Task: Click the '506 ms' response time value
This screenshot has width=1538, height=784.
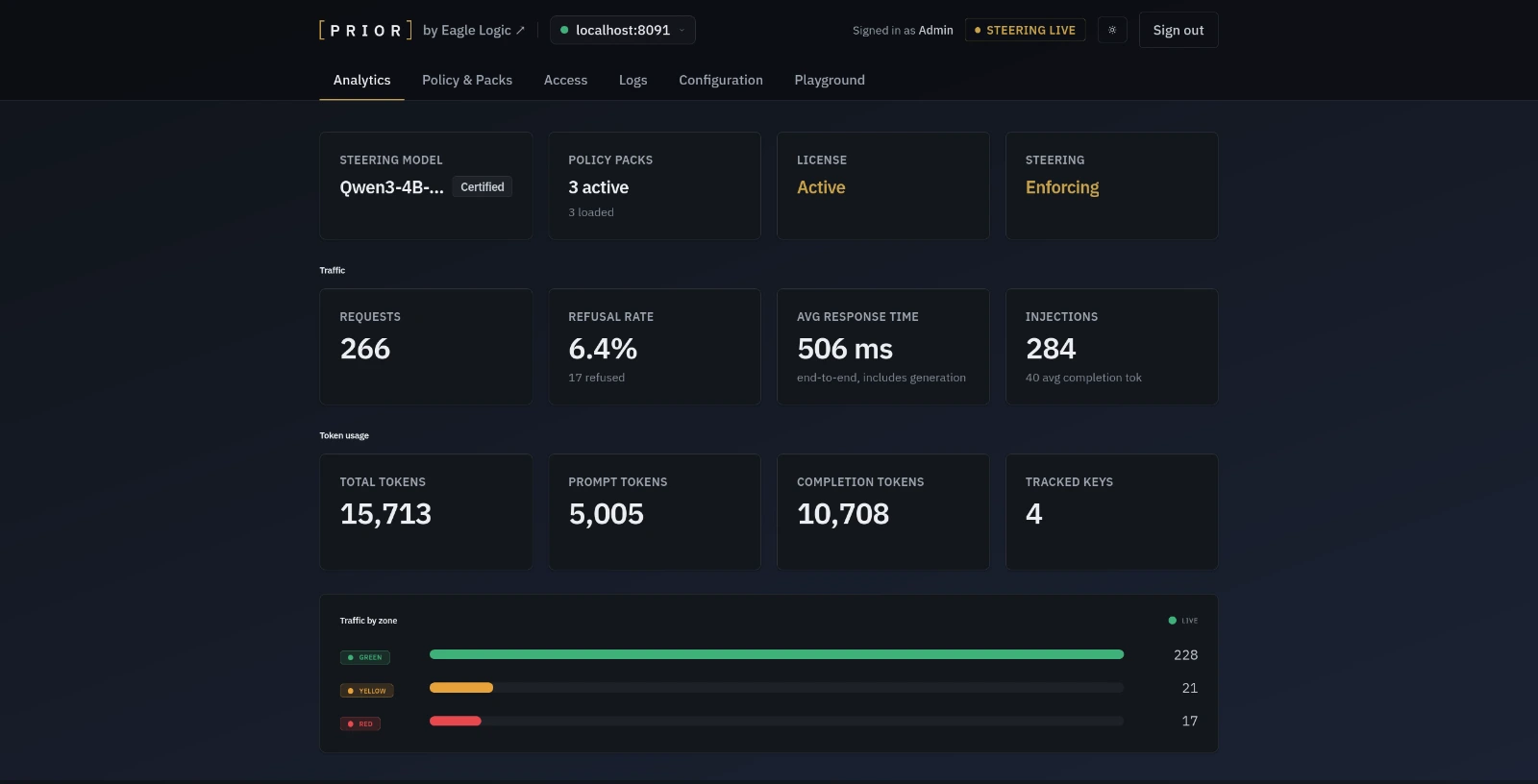Action: point(845,349)
